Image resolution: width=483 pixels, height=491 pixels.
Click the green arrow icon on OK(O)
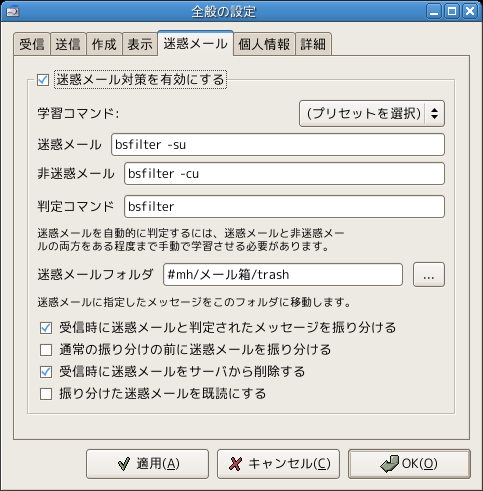pyautogui.click(x=389, y=464)
